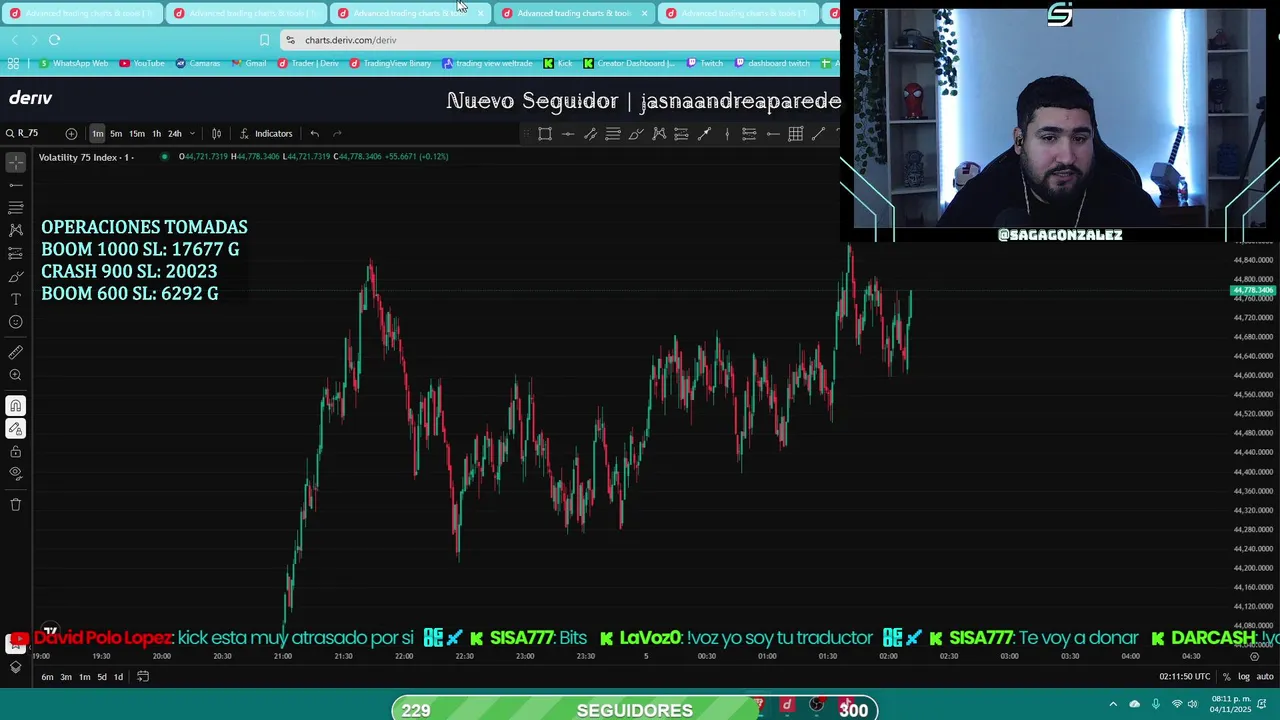Select the 1m timeframe in top toolbar
The height and width of the screenshot is (720, 1280).
click(x=97, y=133)
